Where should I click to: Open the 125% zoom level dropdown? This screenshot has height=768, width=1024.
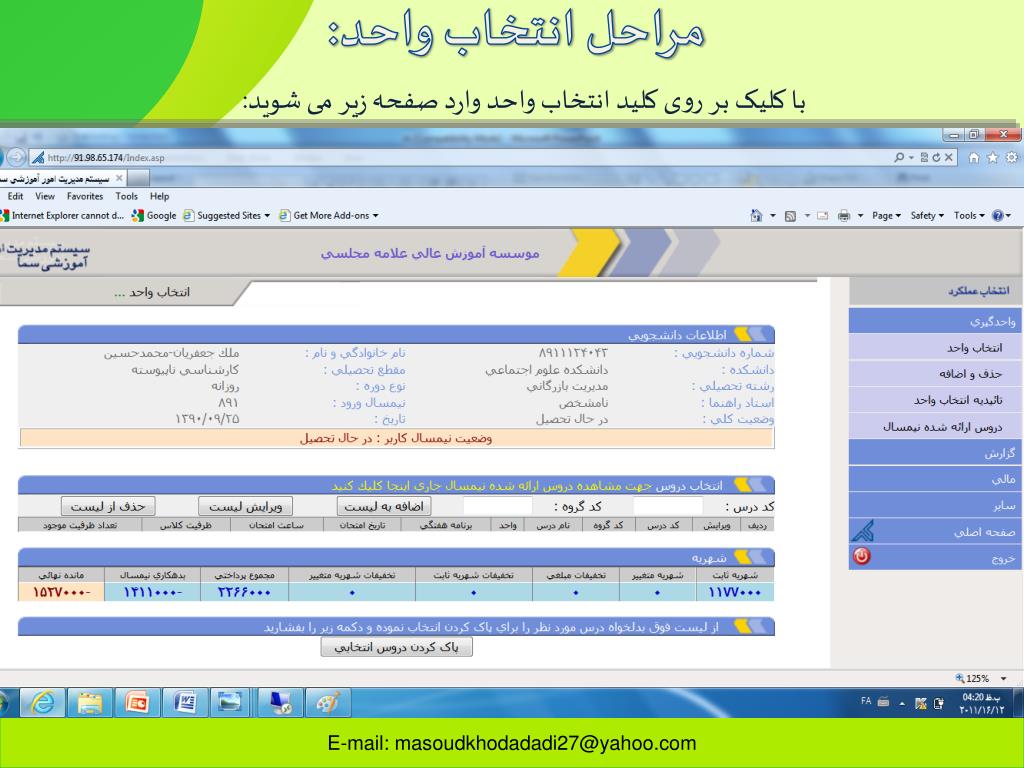click(1004, 679)
